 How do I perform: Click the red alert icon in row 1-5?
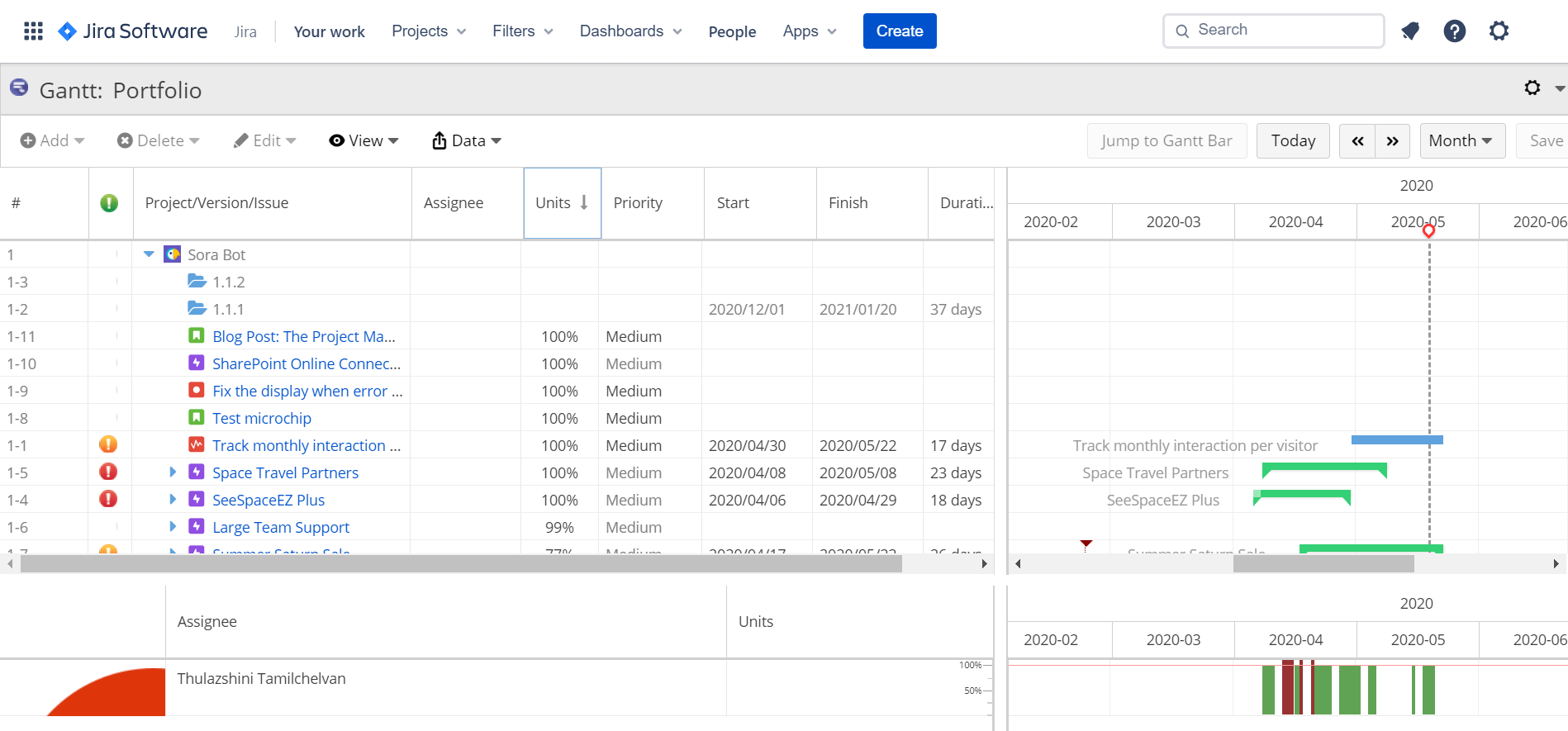tap(108, 472)
